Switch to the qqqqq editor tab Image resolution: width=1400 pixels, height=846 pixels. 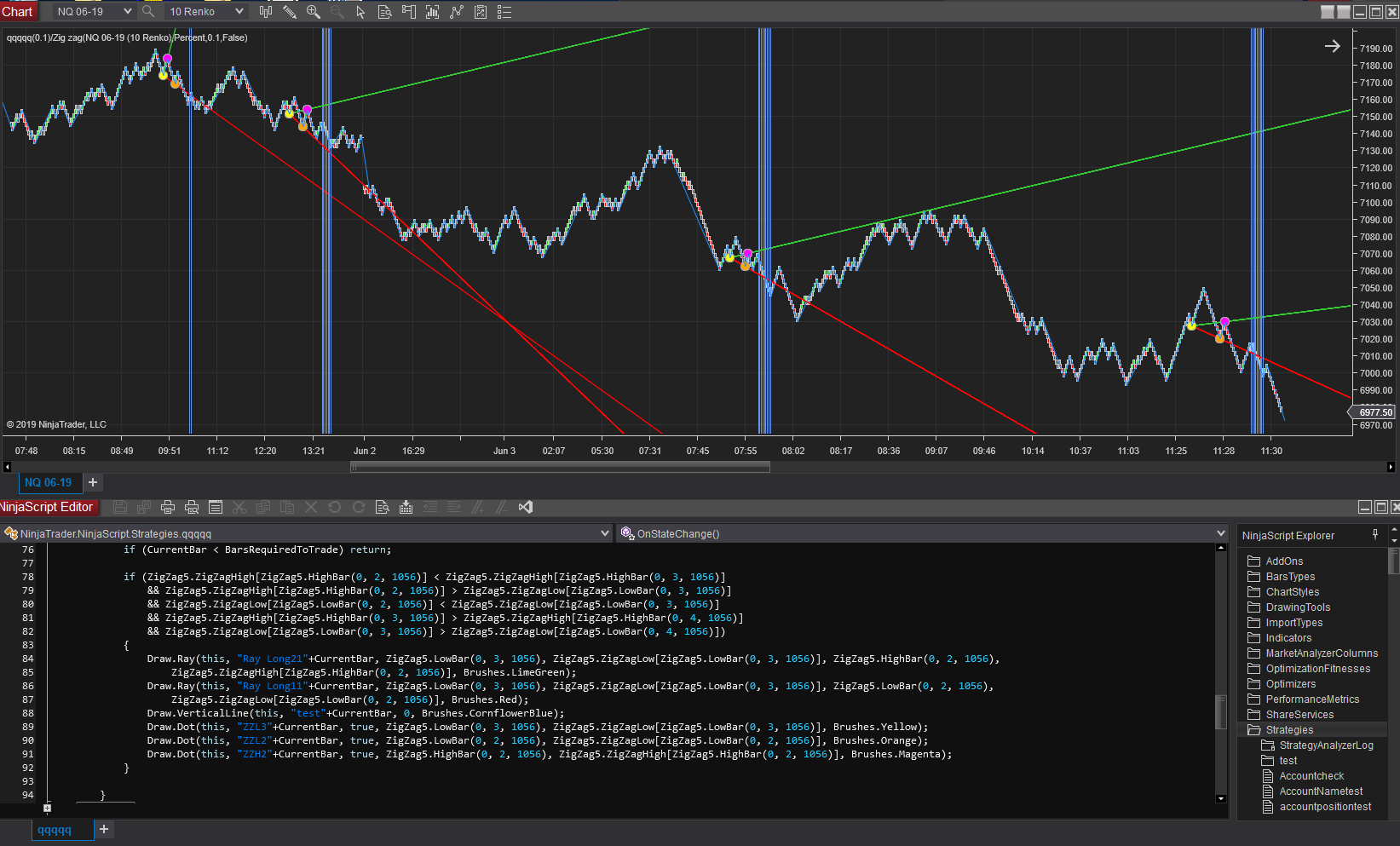point(55,830)
